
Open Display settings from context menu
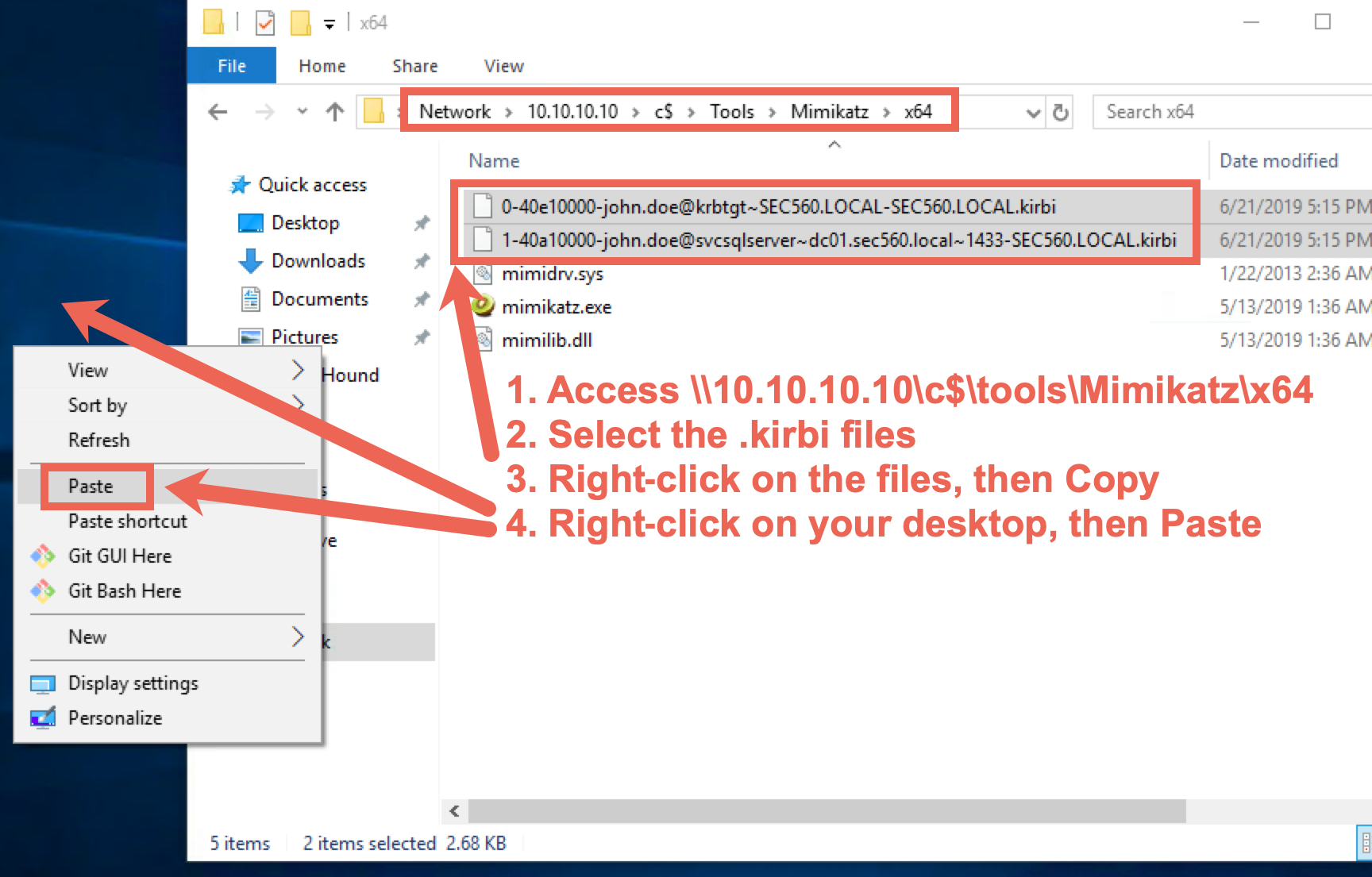click(x=133, y=683)
